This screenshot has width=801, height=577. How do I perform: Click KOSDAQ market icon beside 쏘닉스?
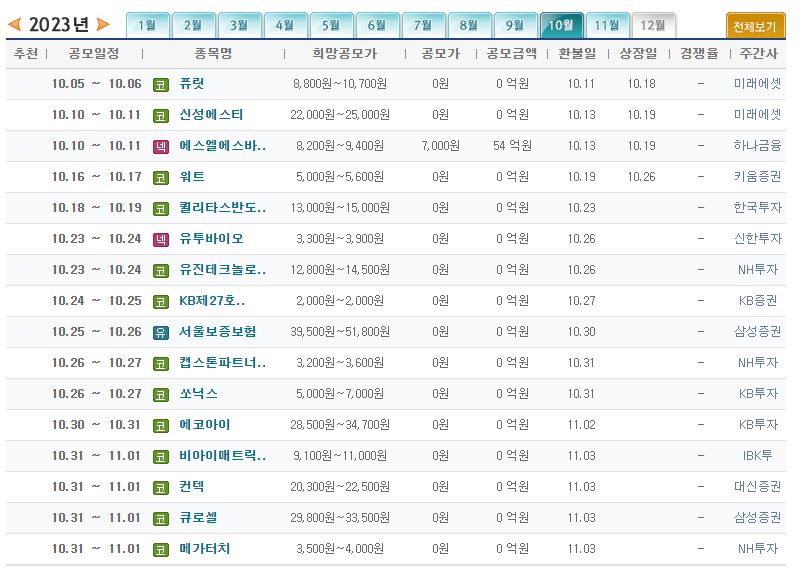pos(161,395)
